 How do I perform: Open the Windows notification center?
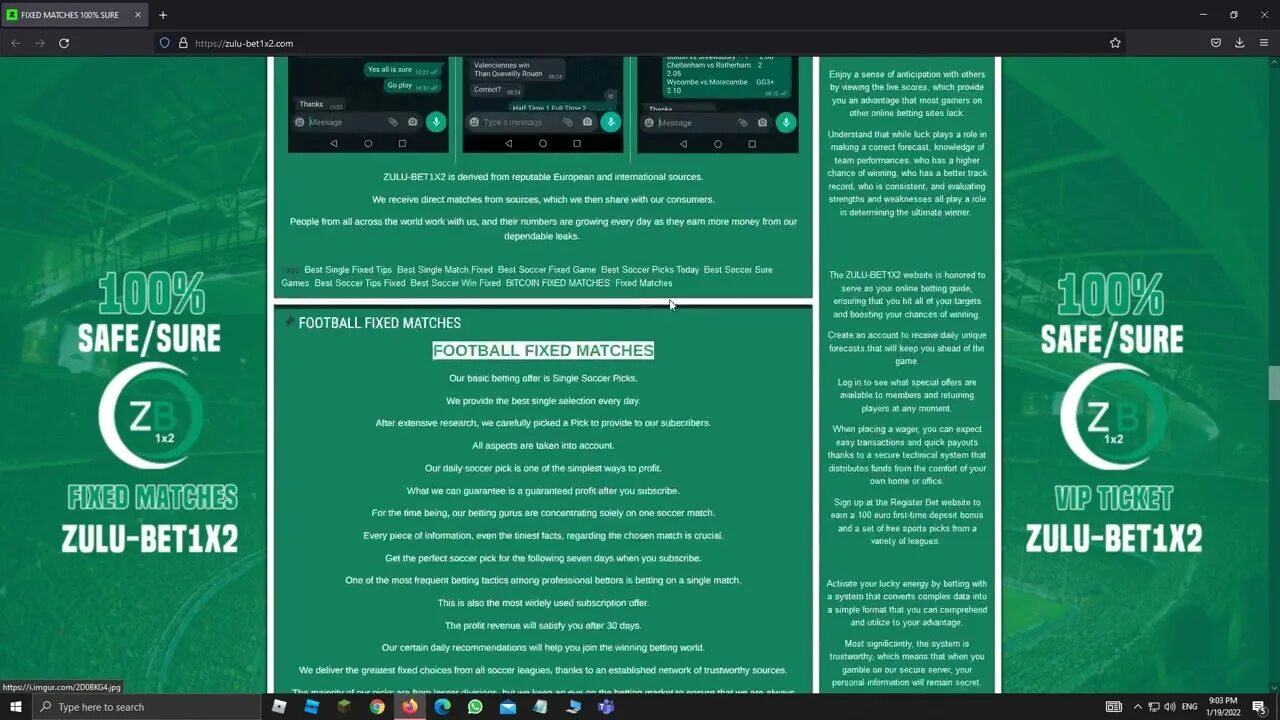click(1259, 707)
